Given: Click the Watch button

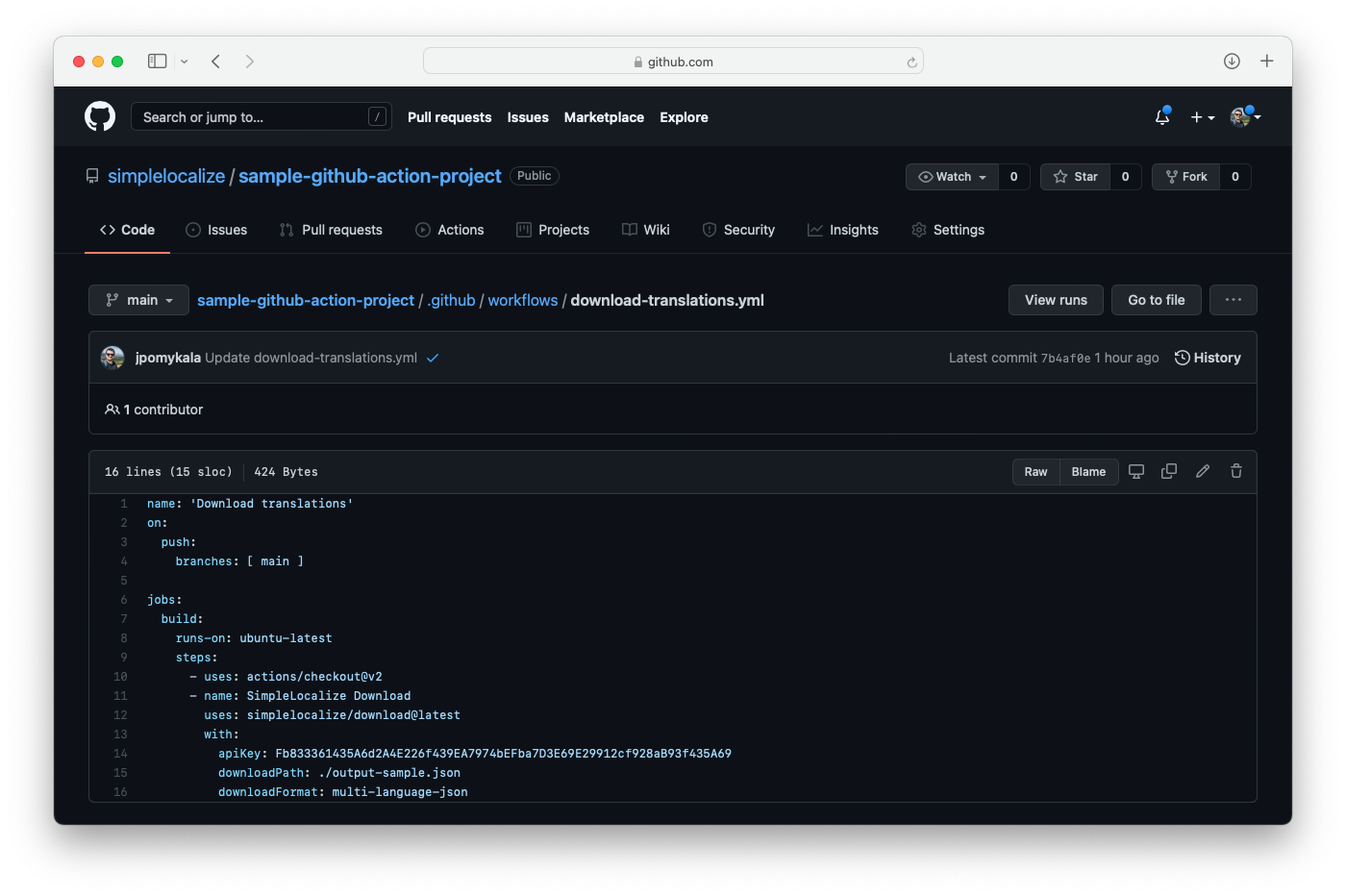Looking at the screenshot, I should pyautogui.click(x=952, y=177).
